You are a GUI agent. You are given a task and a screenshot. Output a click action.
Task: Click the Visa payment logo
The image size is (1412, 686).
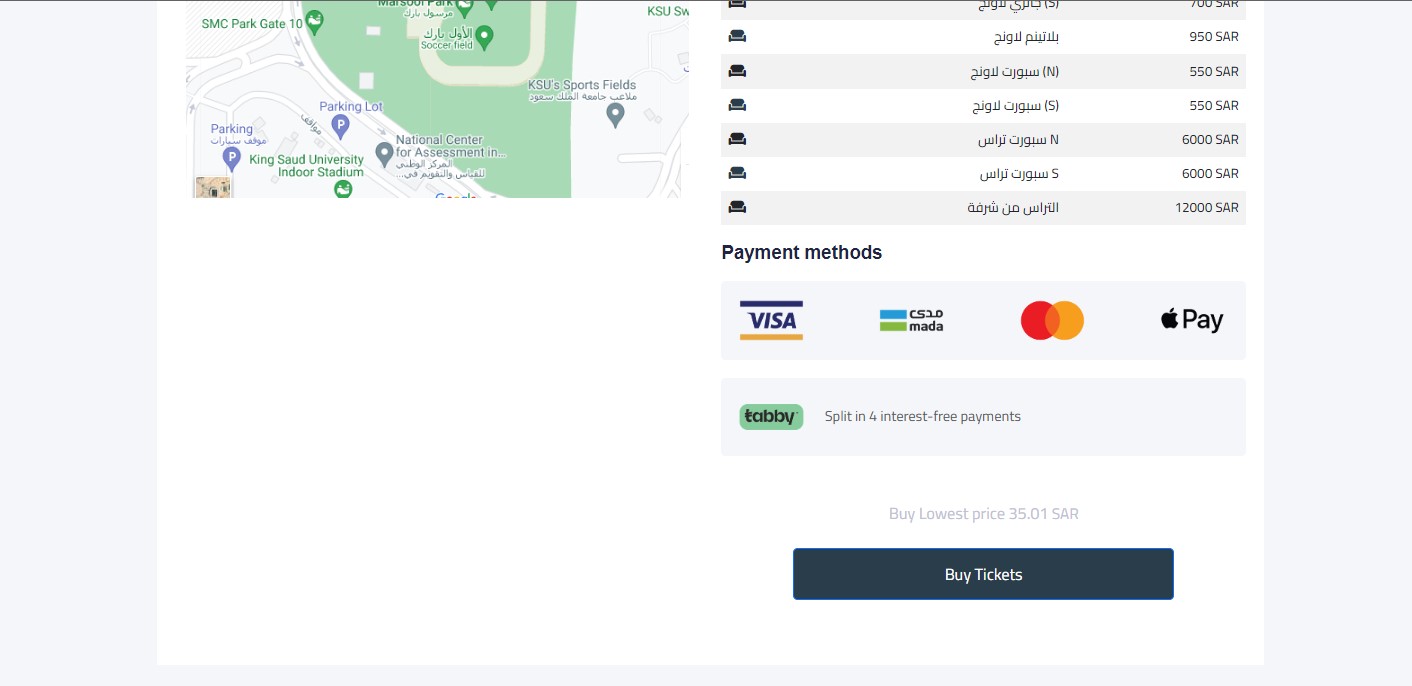click(x=771, y=320)
